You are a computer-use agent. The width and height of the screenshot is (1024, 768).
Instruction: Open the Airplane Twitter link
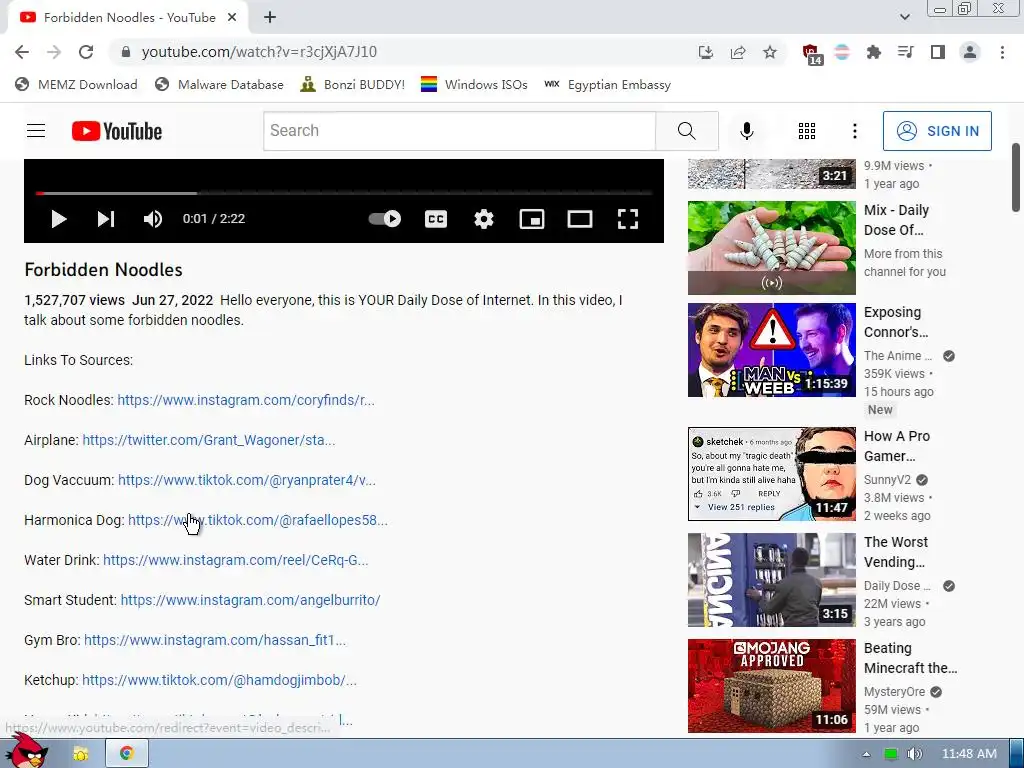pyautogui.click(x=208, y=440)
